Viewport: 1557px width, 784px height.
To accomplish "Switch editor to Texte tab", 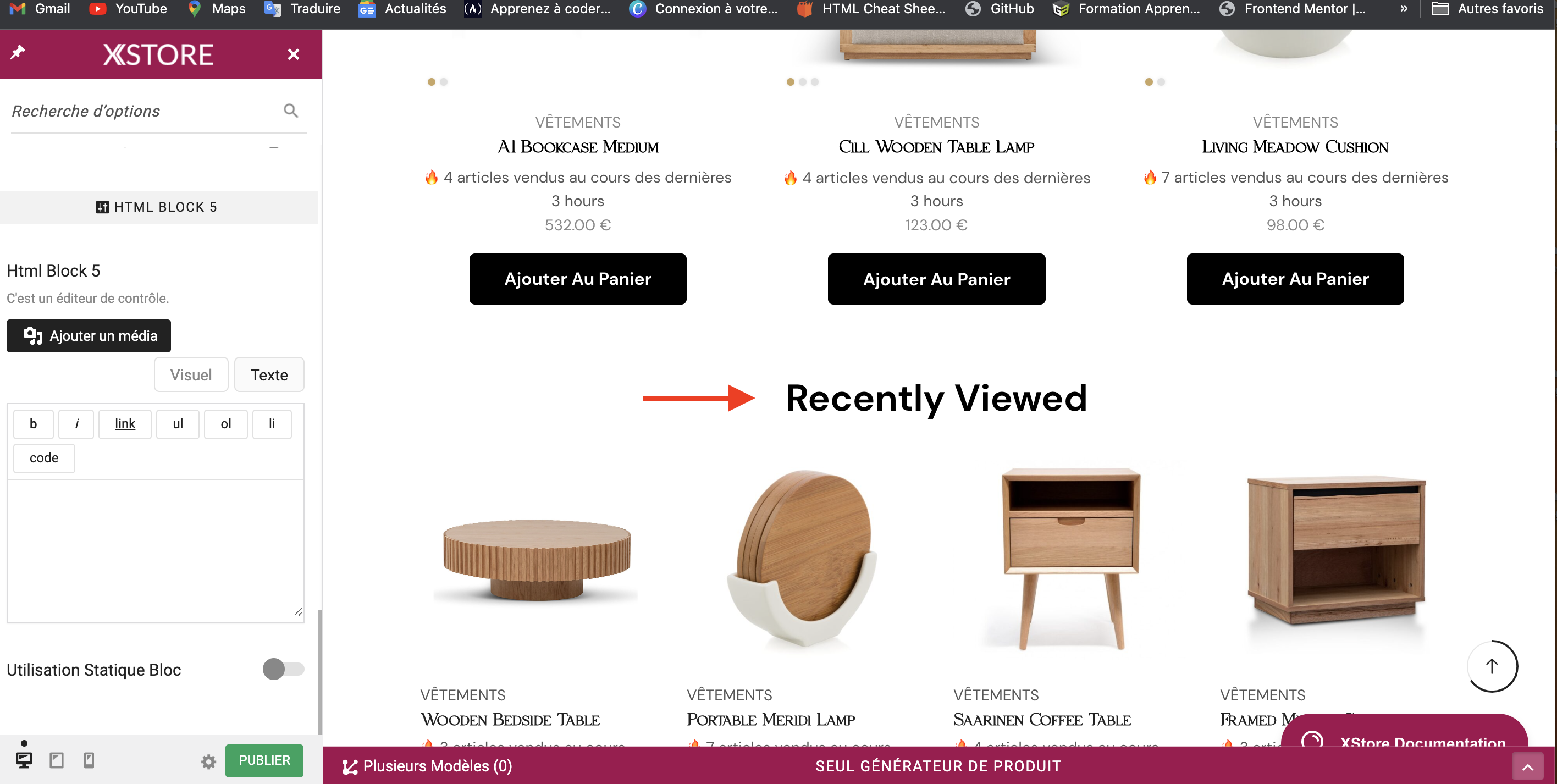I will 269,375.
